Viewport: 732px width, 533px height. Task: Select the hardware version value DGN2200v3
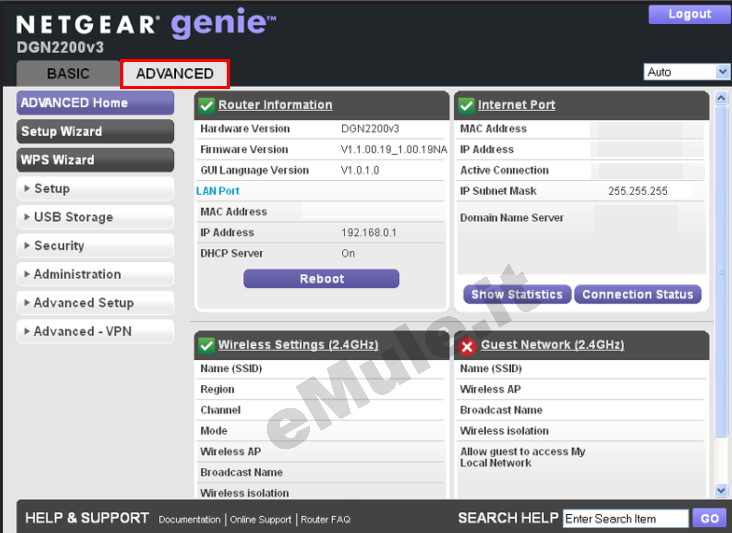tap(370, 129)
